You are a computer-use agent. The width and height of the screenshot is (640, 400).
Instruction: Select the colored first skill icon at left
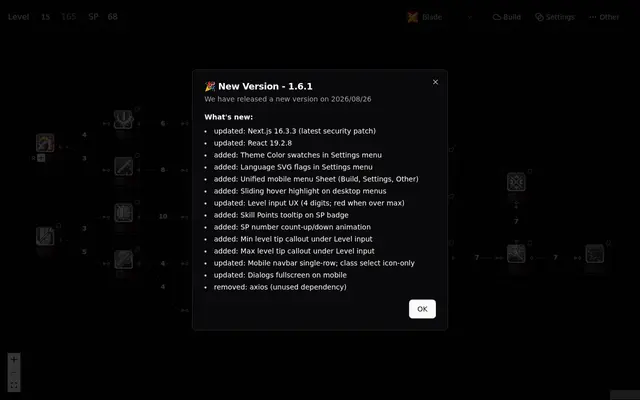point(45,143)
